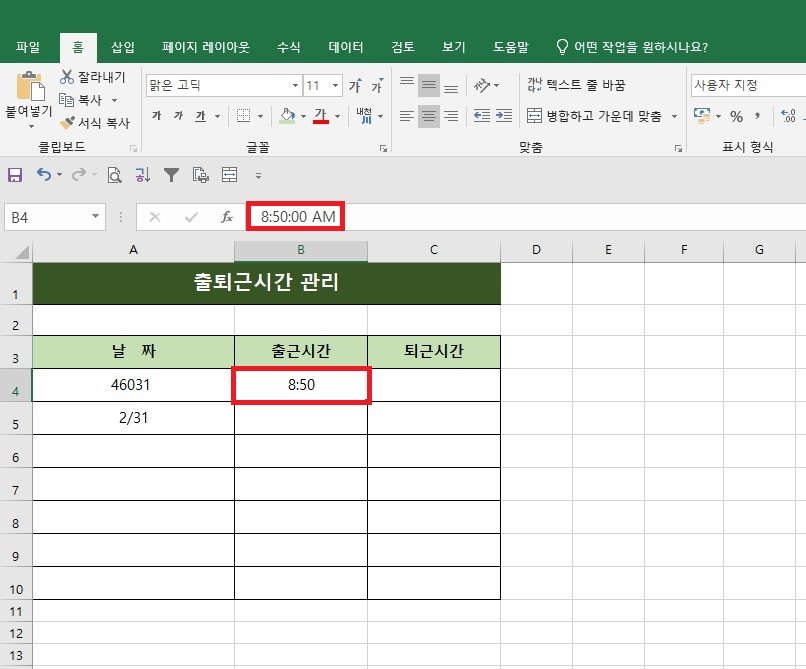
Task: Click the Undo arrow
Action: coord(44,175)
